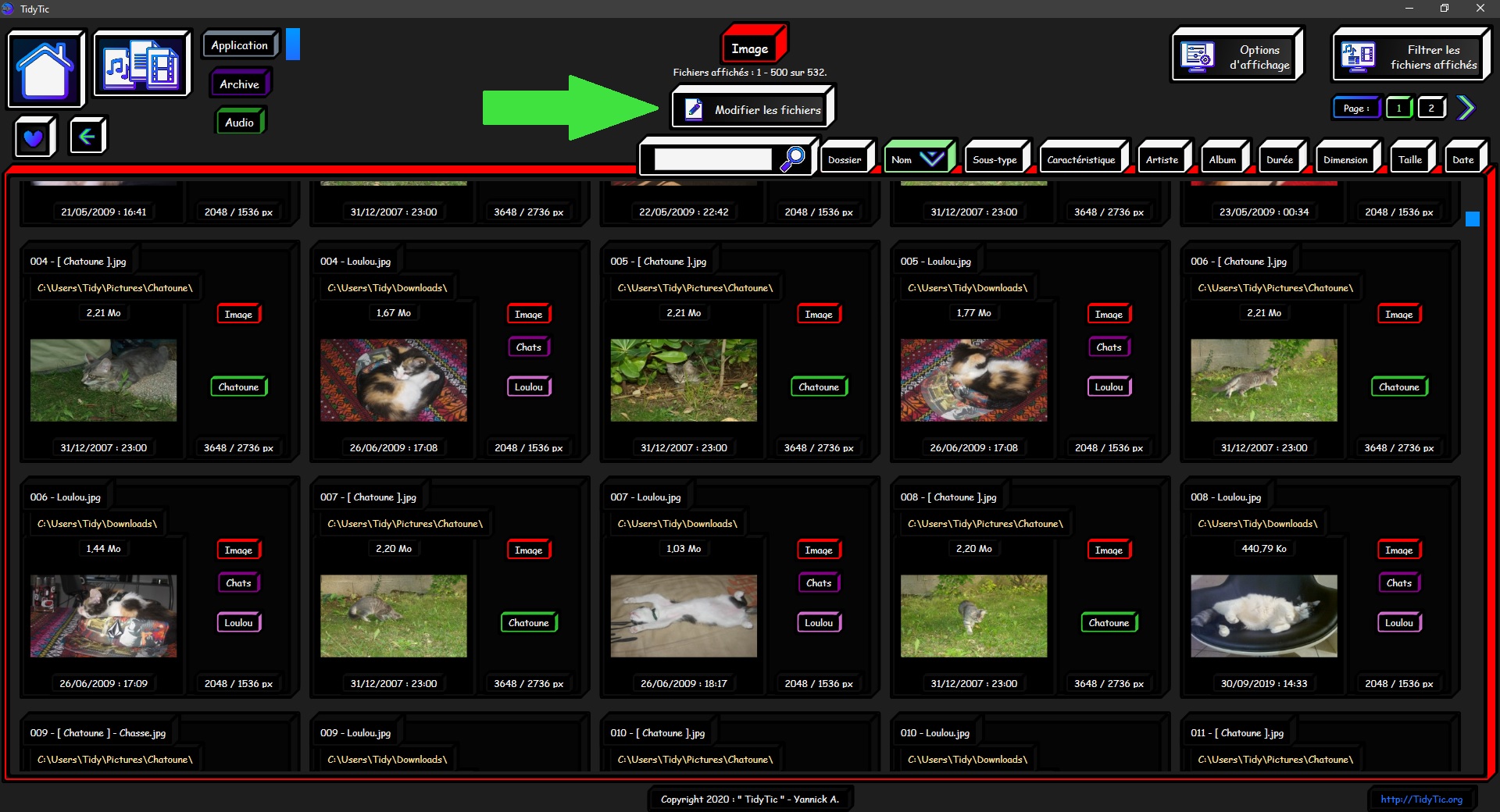The height and width of the screenshot is (812, 1500).
Task: Toggle the Nom sort order arrow
Action: click(932, 158)
